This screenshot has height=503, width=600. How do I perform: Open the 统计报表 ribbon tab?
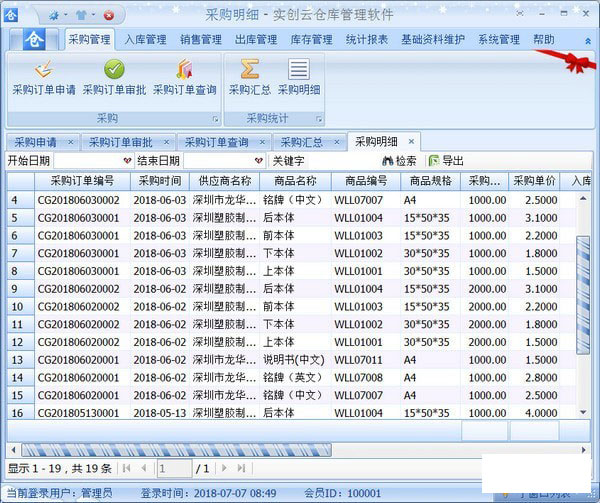[x=366, y=40]
